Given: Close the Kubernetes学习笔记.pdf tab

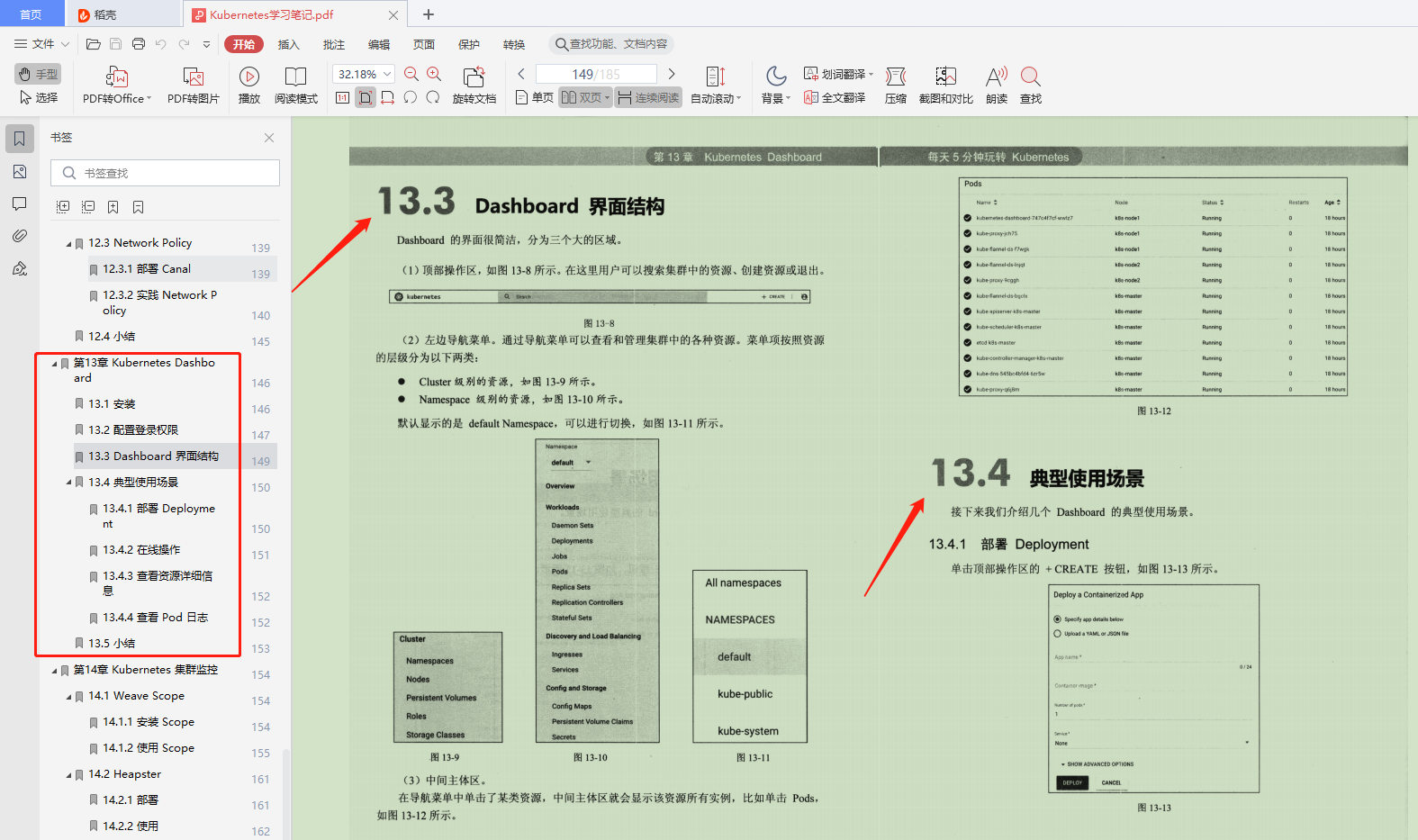Looking at the screenshot, I should [x=393, y=15].
